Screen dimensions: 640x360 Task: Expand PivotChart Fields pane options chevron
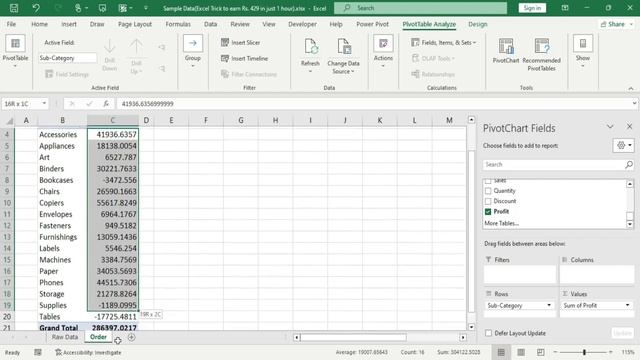tap(610, 127)
